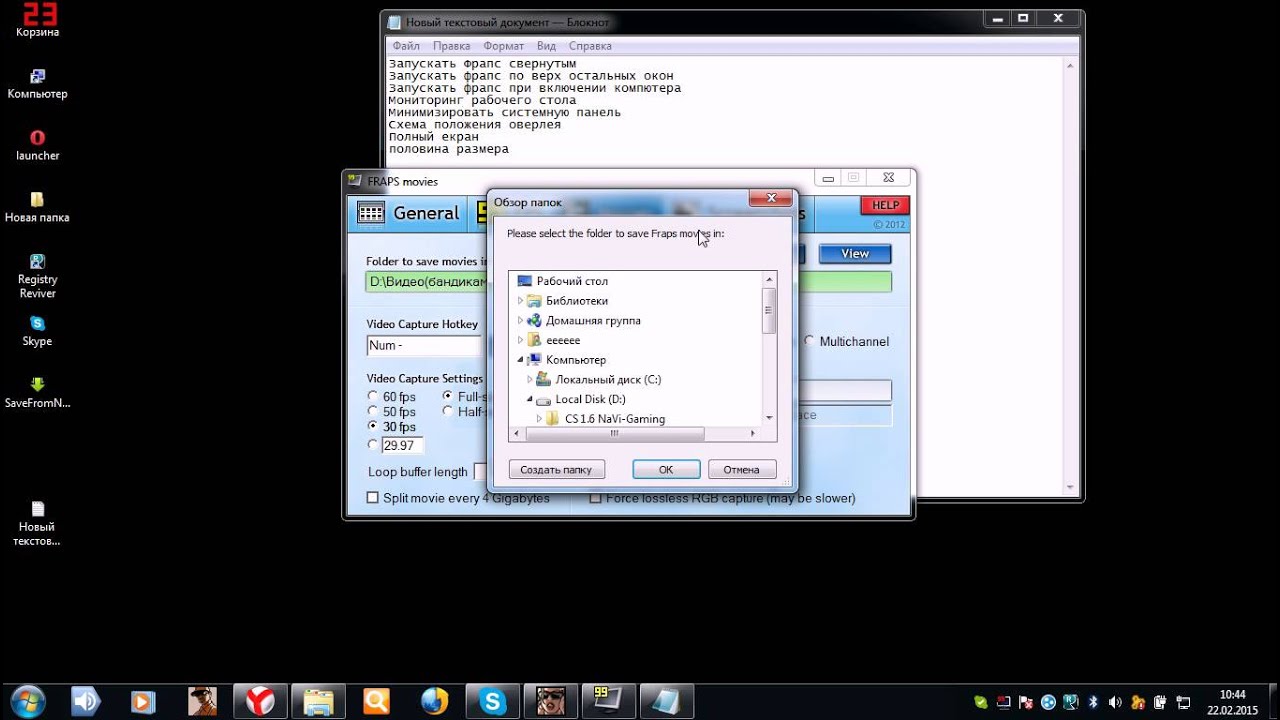
Task: Click the Video Capture Hotkey field
Action: pyautogui.click(x=424, y=345)
